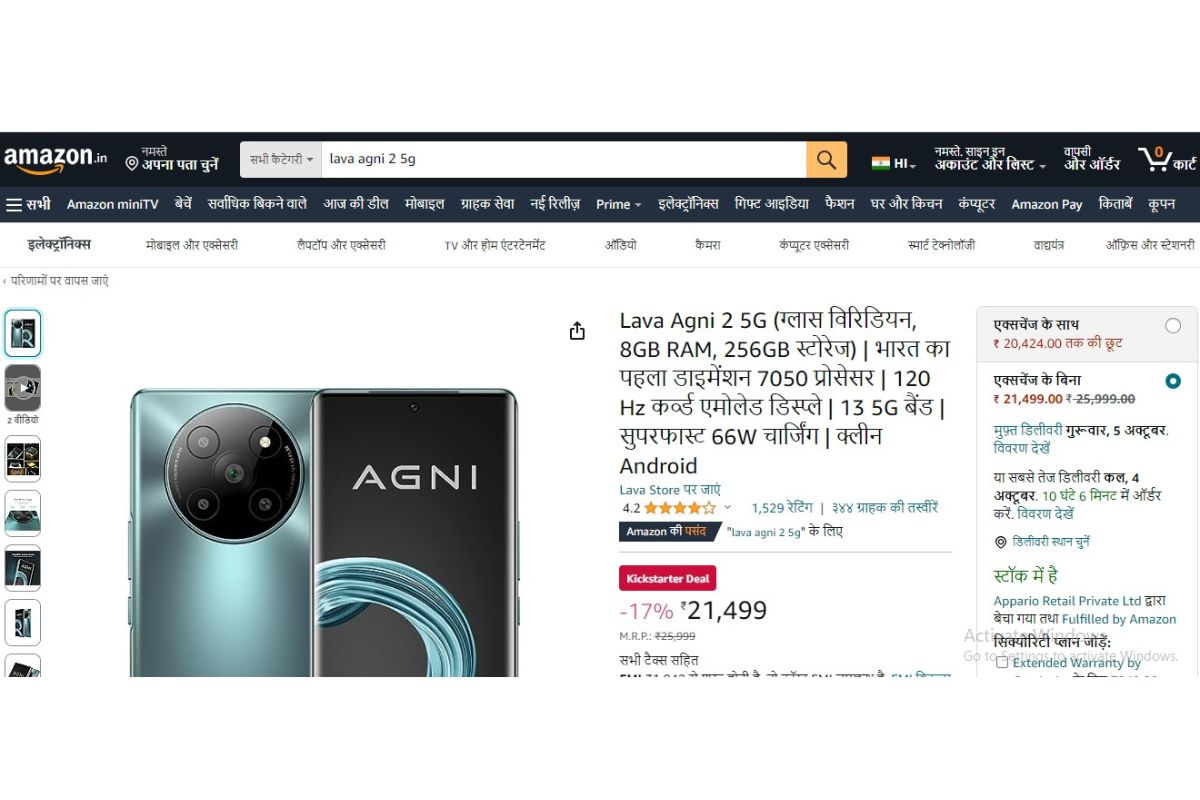
Task: Open 'आज की डील' in the nav bar
Action: pyautogui.click(x=356, y=204)
